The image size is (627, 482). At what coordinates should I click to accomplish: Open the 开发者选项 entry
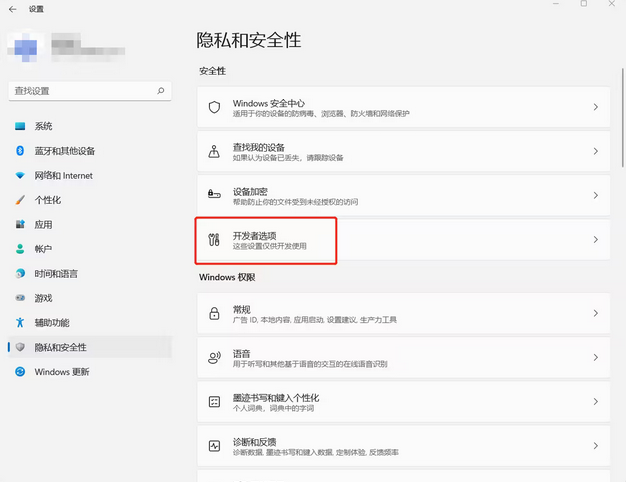click(x=403, y=240)
